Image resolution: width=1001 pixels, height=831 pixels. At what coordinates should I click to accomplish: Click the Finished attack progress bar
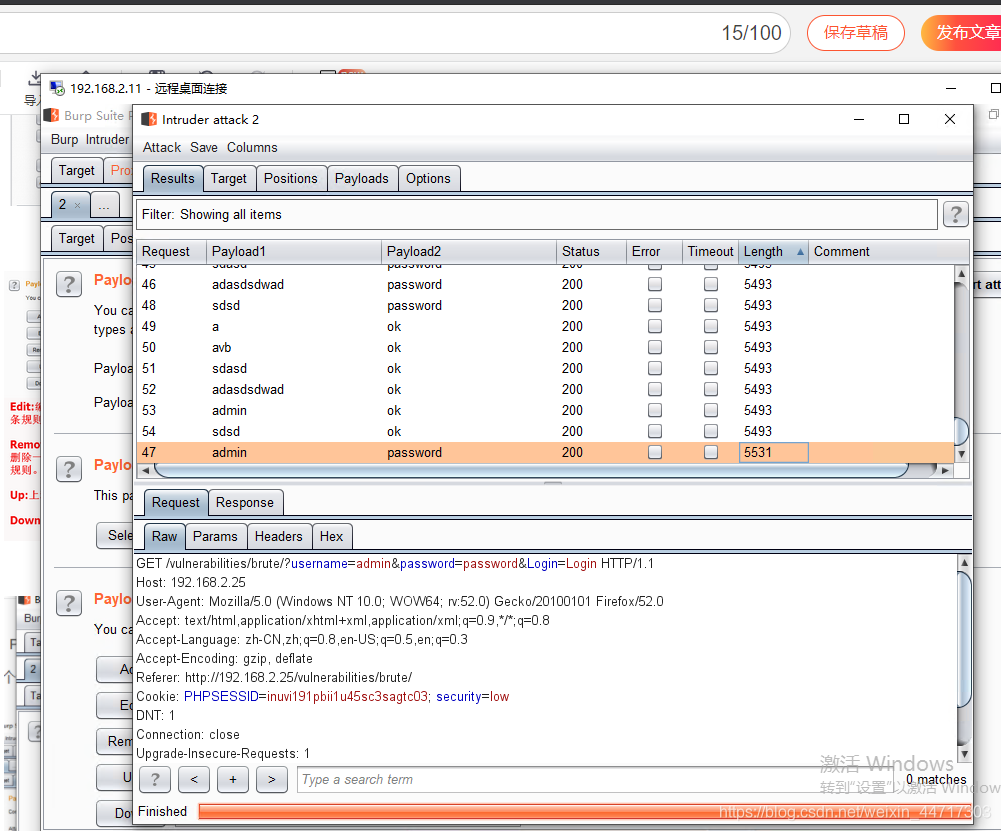pyautogui.click(x=583, y=811)
